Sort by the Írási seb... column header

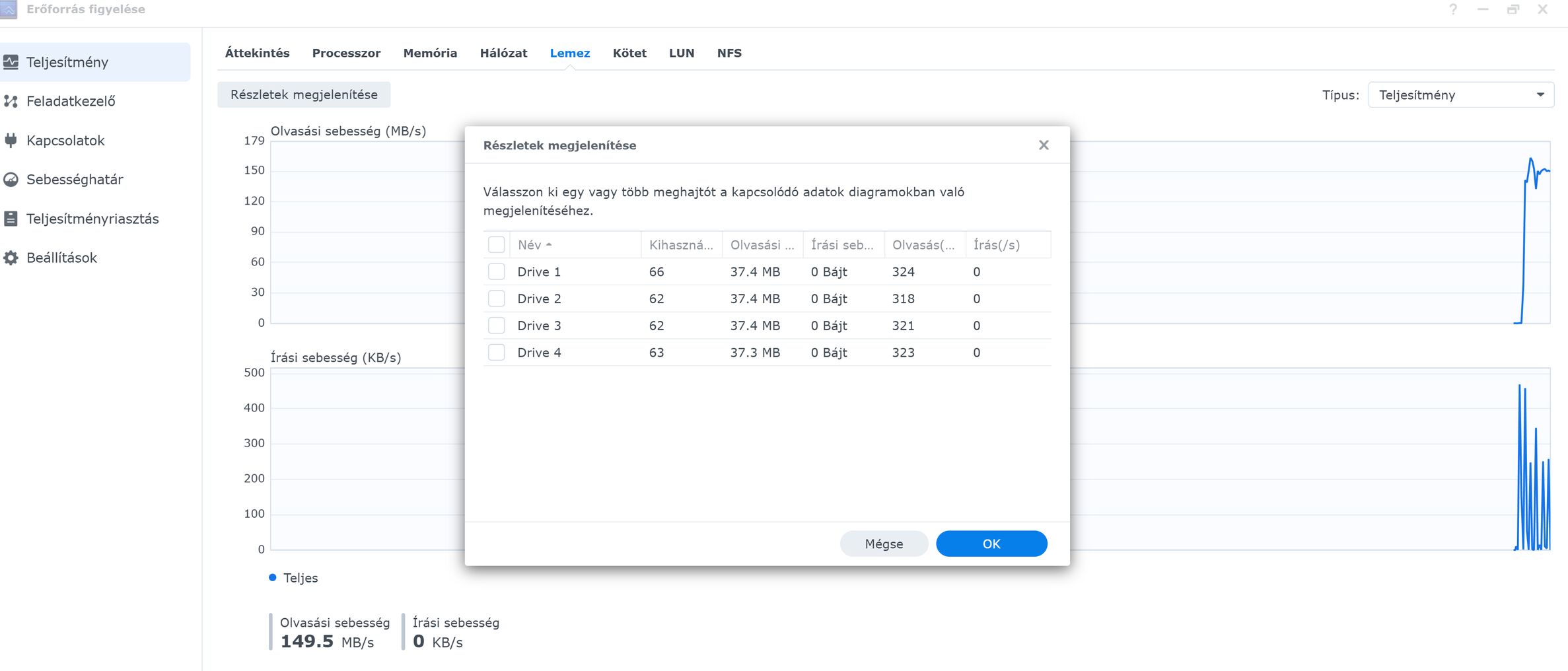coord(844,245)
